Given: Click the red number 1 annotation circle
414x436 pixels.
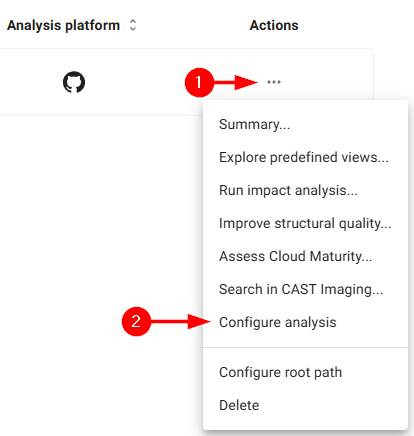Looking at the screenshot, I should click(x=199, y=82).
